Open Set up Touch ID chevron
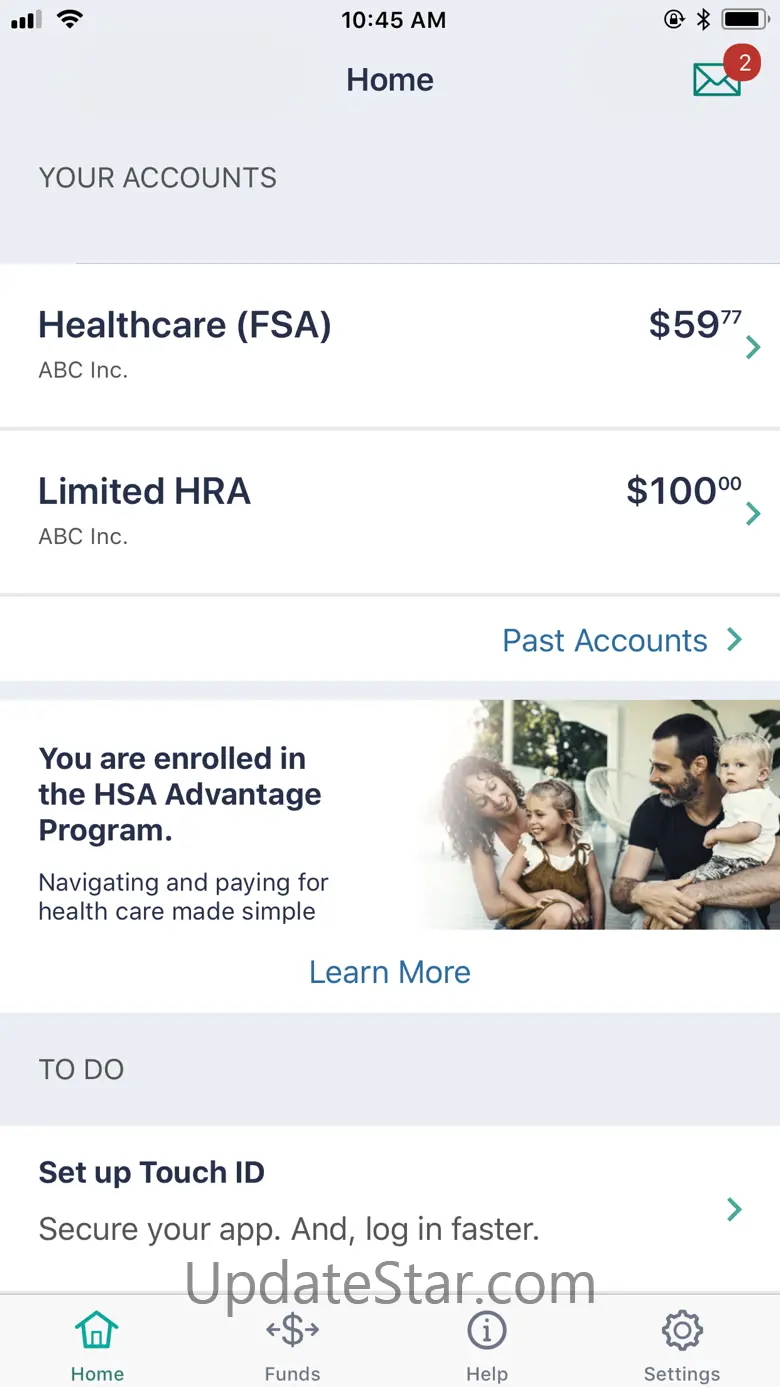780x1387 pixels. click(x=734, y=1209)
